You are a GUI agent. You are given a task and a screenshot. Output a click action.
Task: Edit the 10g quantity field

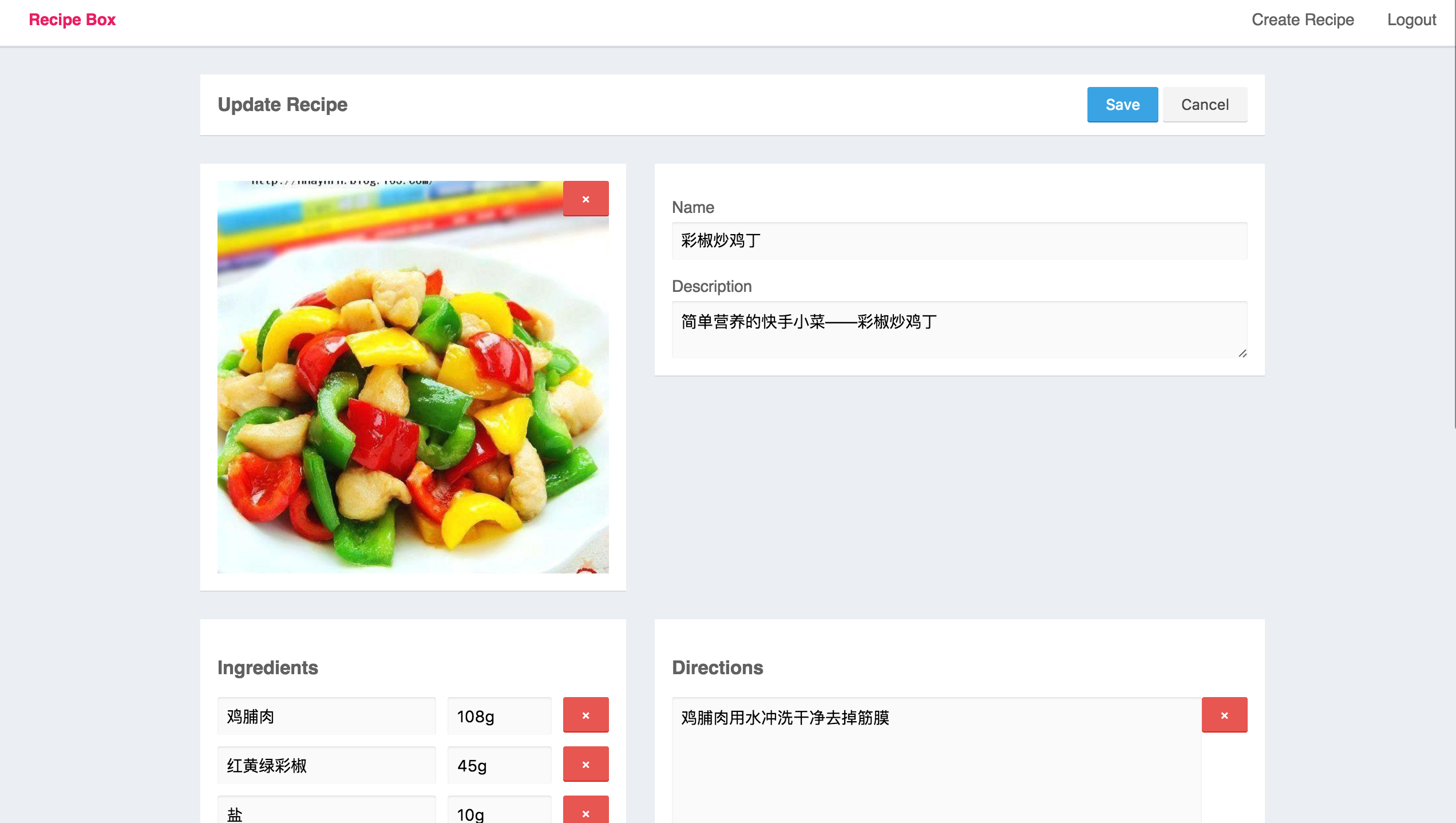point(499,813)
